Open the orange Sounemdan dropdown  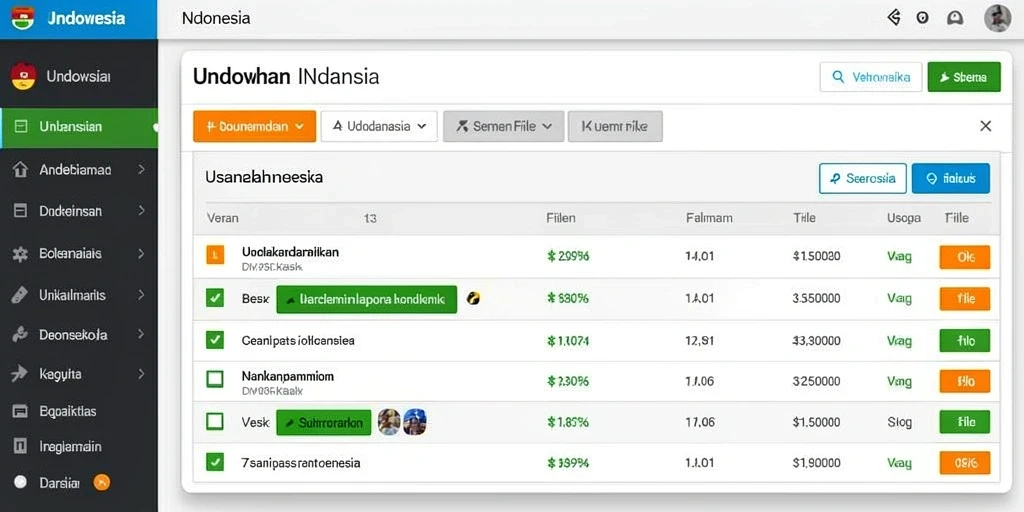255,126
